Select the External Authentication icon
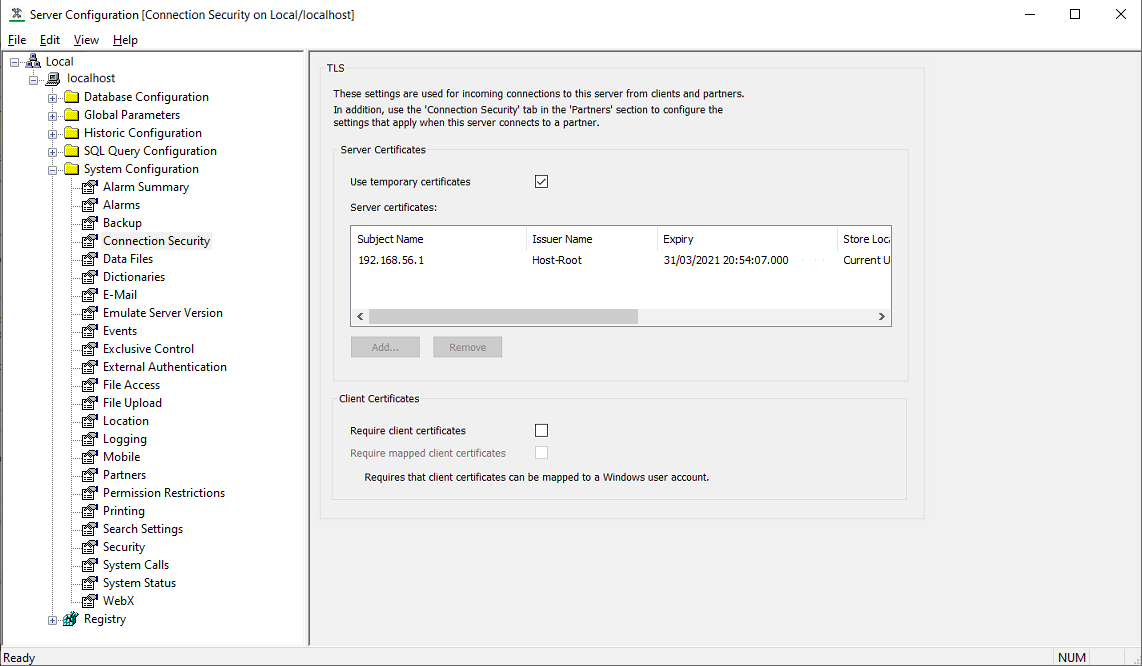Viewport: 1142px width, 666px height. click(87, 366)
